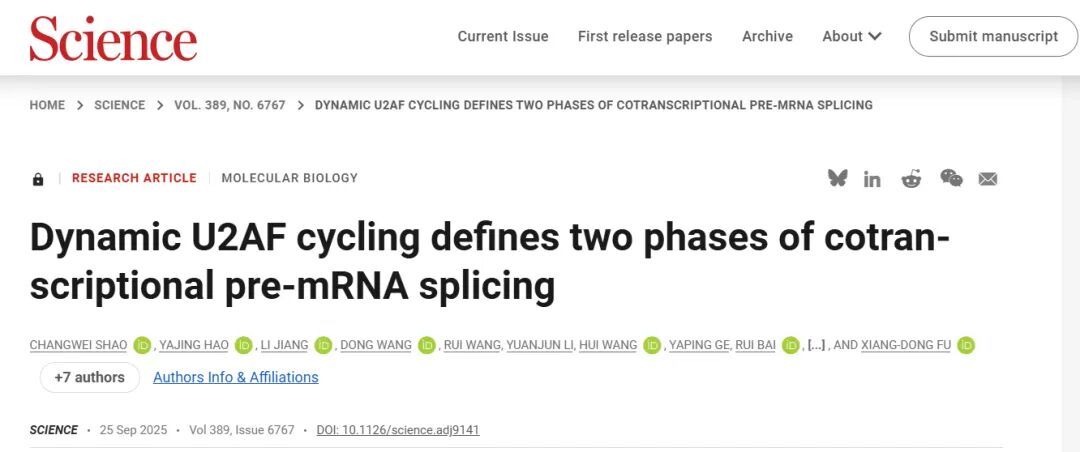Screen dimensions: 1080x452
Task: Open the Archive menu item
Action: coord(767,36)
